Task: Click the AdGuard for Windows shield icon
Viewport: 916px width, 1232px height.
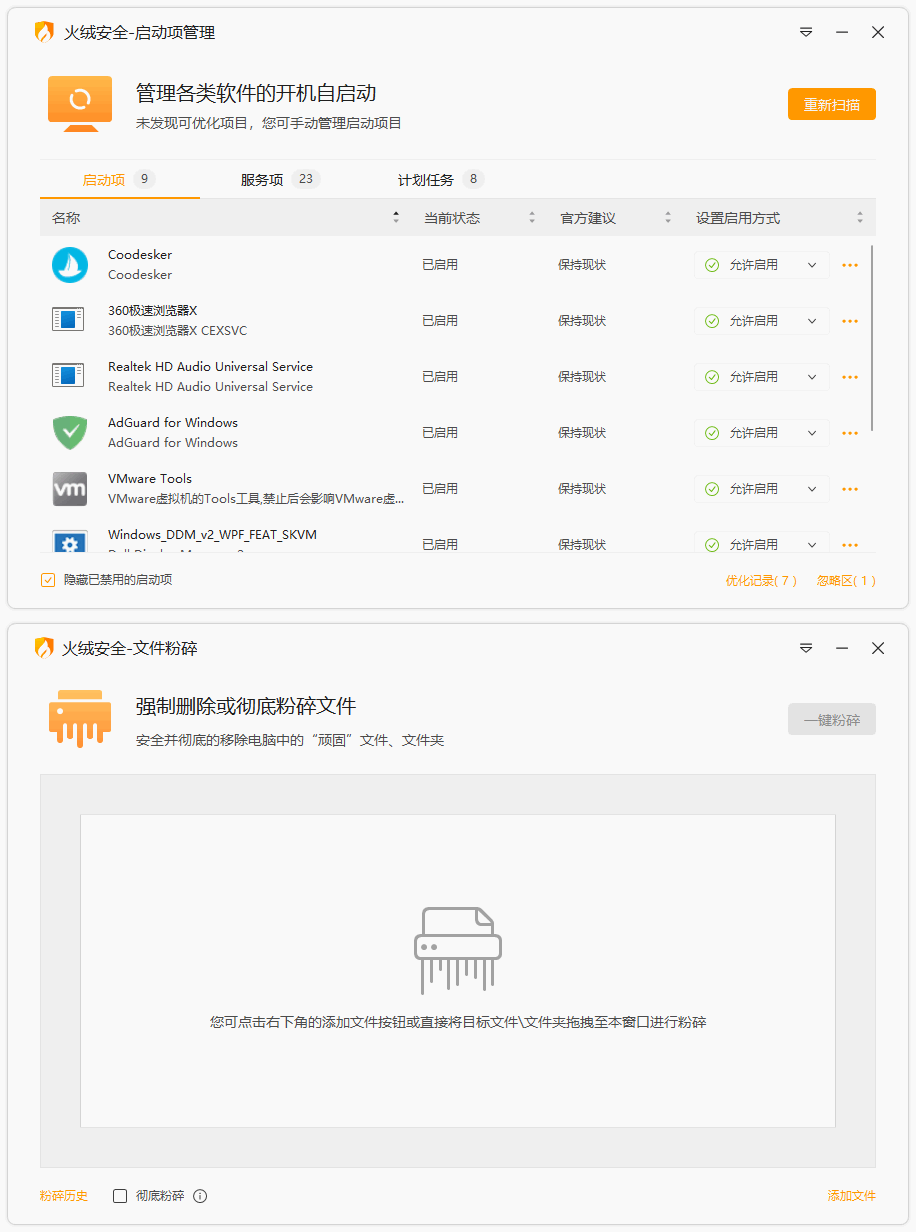Action: coord(70,433)
